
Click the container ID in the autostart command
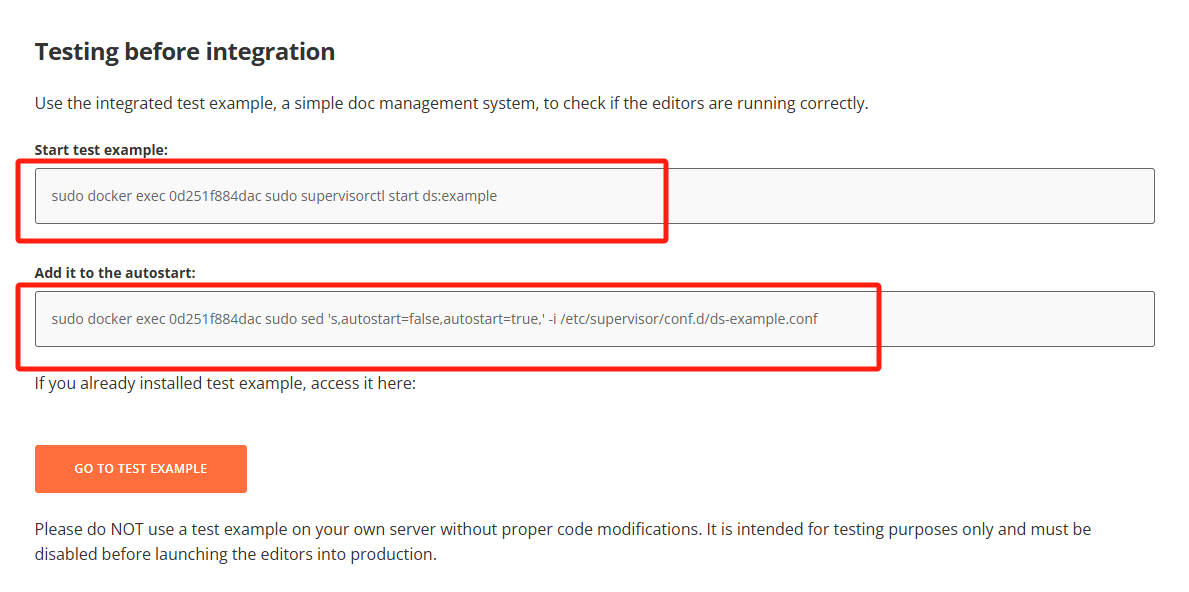click(215, 319)
